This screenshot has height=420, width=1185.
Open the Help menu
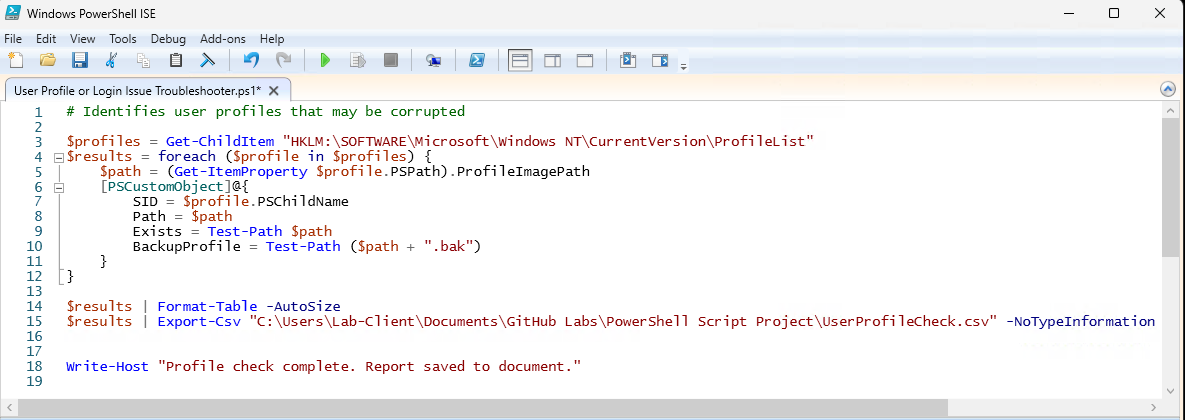point(272,39)
